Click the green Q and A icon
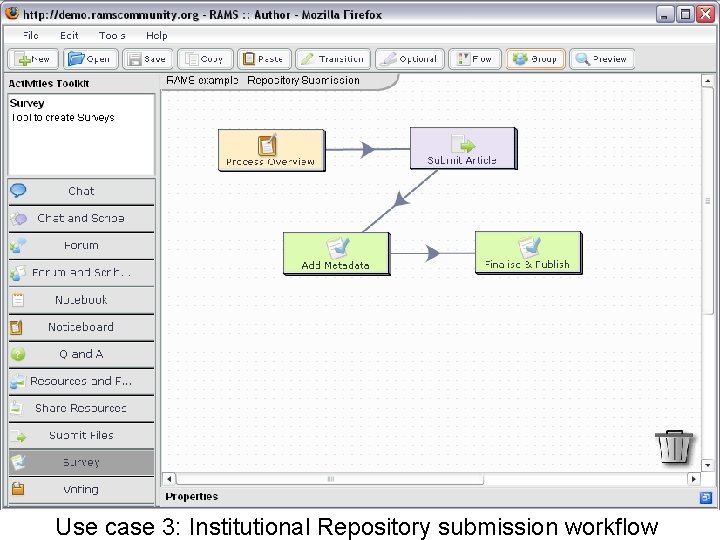The height and width of the screenshot is (540, 720). (x=18, y=354)
